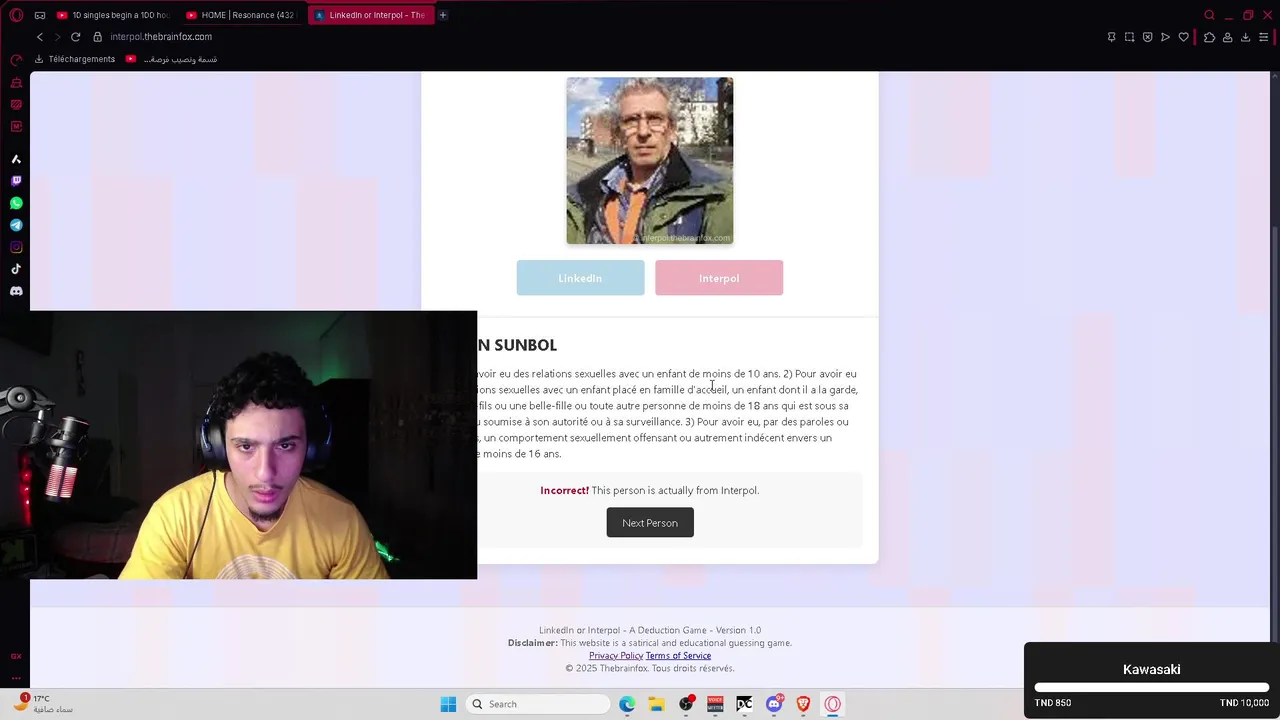Open Twitch in the Opera sidebar

[x=16, y=181]
